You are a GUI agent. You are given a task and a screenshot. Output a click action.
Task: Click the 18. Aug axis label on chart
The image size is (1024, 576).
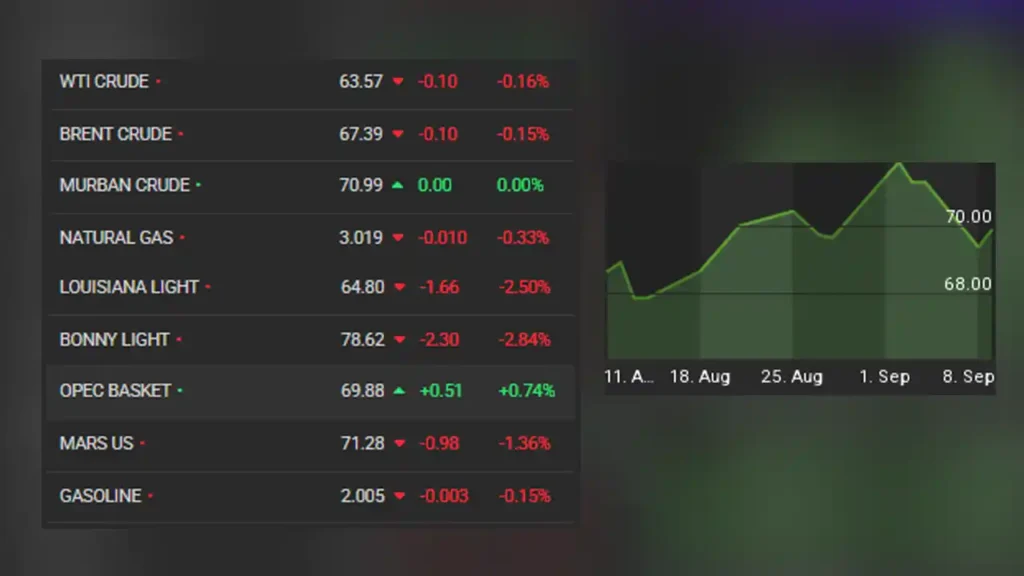click(701, 377)
